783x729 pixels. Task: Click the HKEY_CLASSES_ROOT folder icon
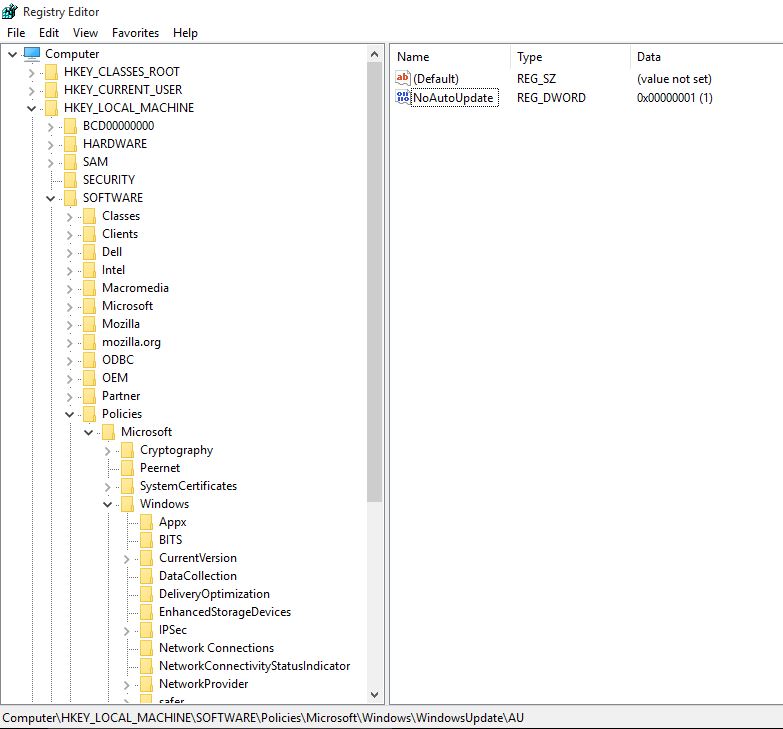(51, 72)
